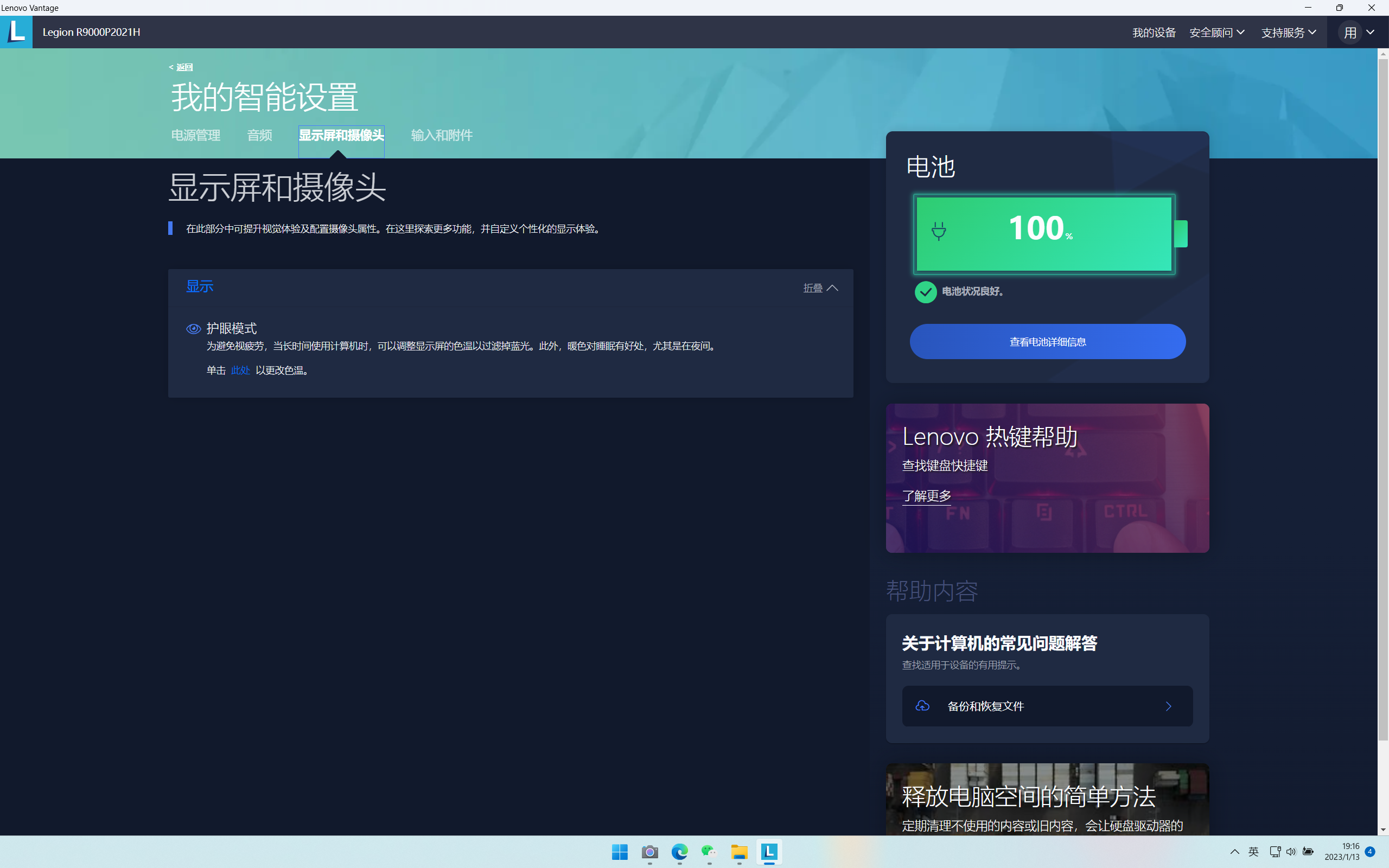Viewport: 1389px width, 868px height.
Task: Click the vertical scrollbar down arrow
Action: [1382, 829]
